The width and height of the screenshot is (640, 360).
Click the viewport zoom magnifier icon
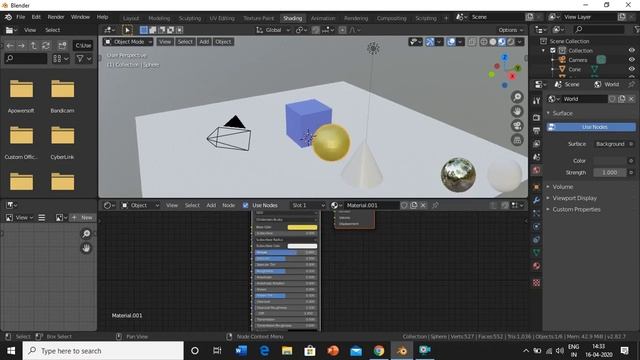517,97
